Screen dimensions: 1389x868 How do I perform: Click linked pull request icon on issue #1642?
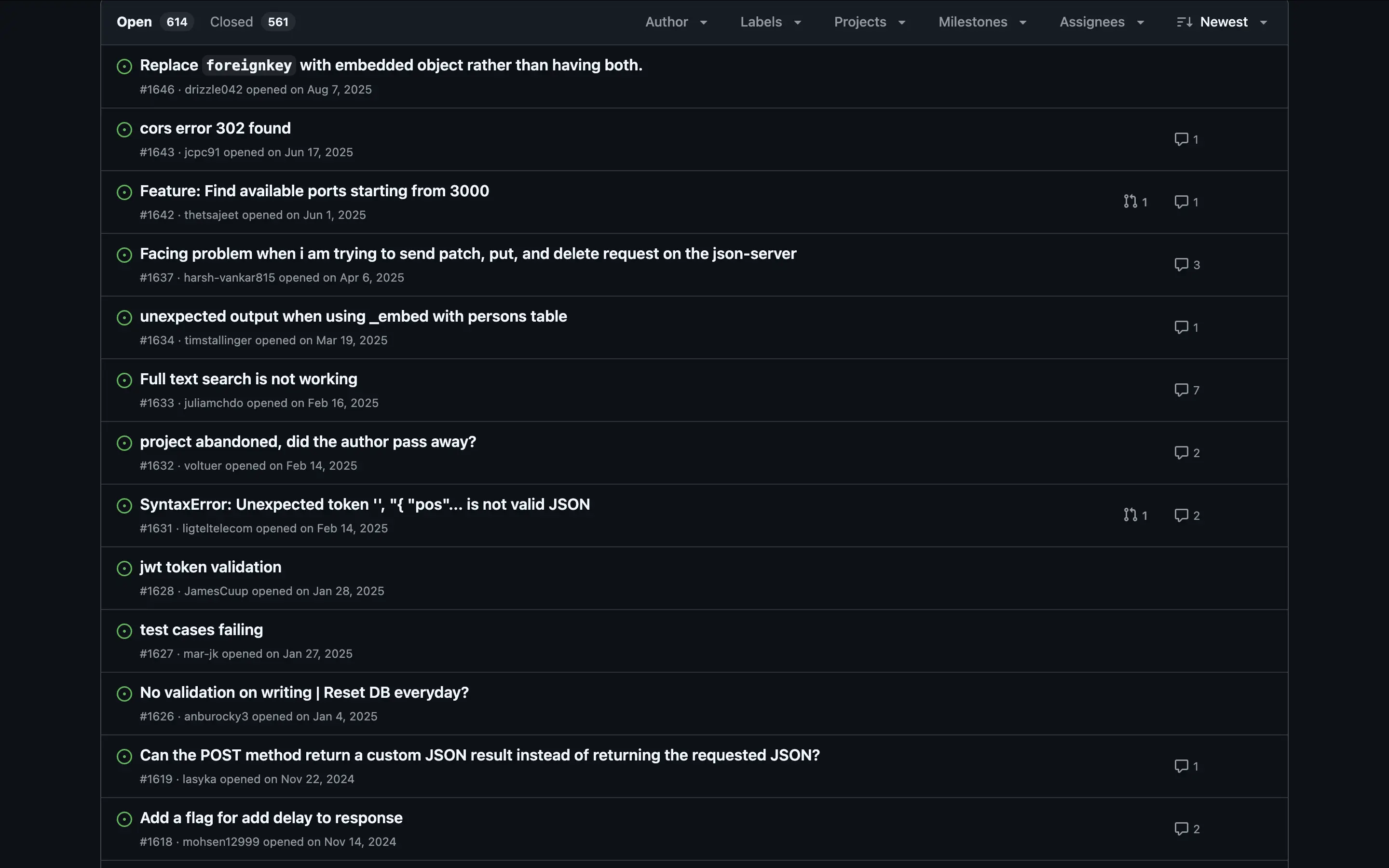click(1130, 202)
